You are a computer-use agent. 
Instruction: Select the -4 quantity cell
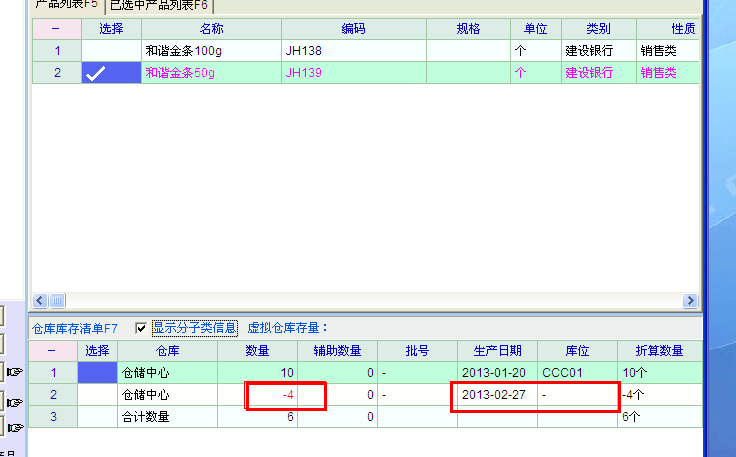pyautogui.click(x=286, y=394)
